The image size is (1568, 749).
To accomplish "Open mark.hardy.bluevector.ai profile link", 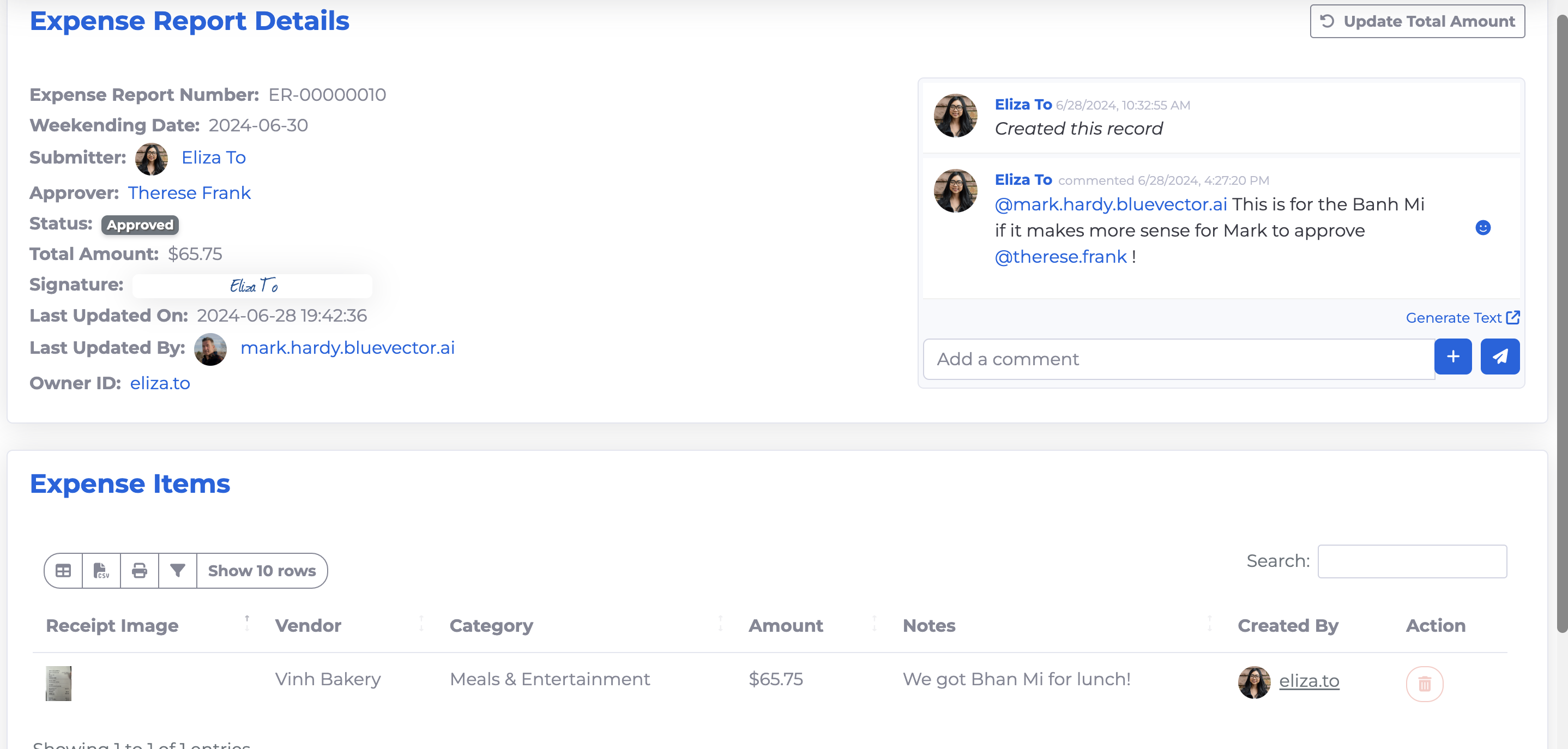I will [x=347, y=347].
